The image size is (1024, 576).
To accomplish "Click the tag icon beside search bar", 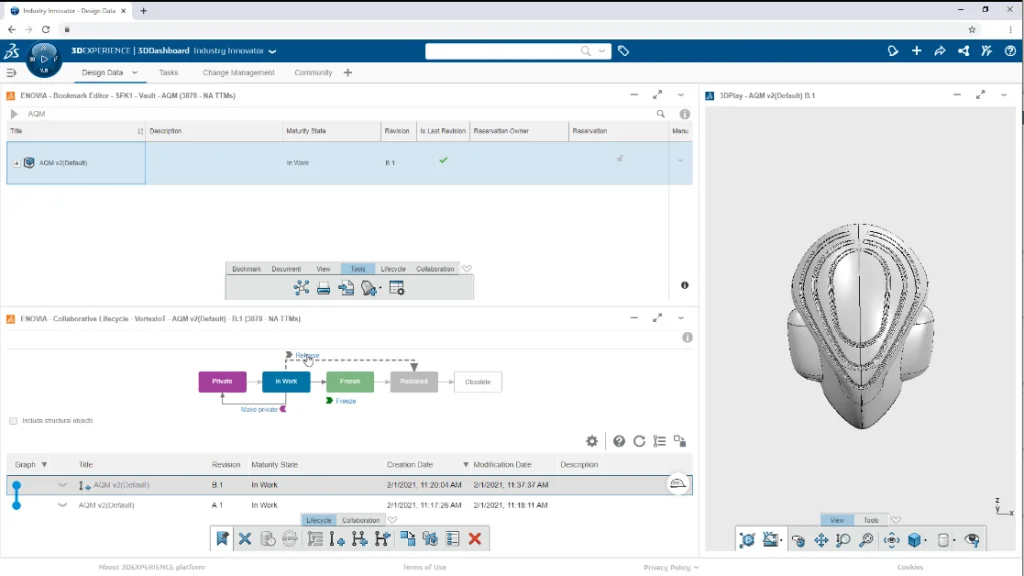I will pos(623,51).
